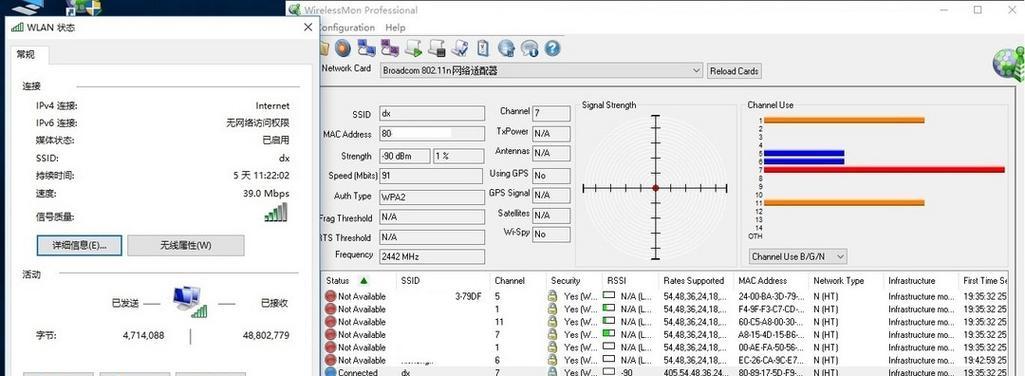Click the Using GPS field showing No

pyautogui.click(x=551, y=176)
